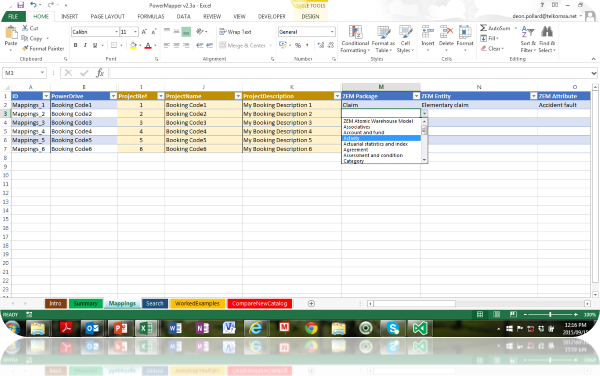Choose Activity in the dropdown list

pyautogui.click(x=382, y=138)
